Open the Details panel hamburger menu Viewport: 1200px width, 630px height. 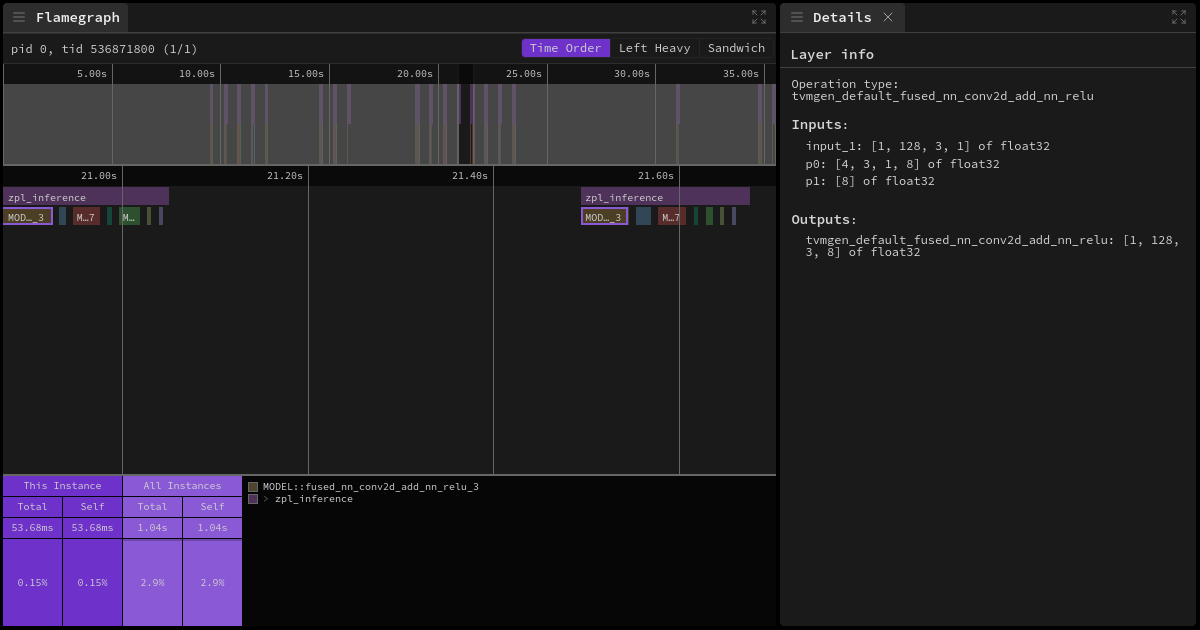[796, 17]
